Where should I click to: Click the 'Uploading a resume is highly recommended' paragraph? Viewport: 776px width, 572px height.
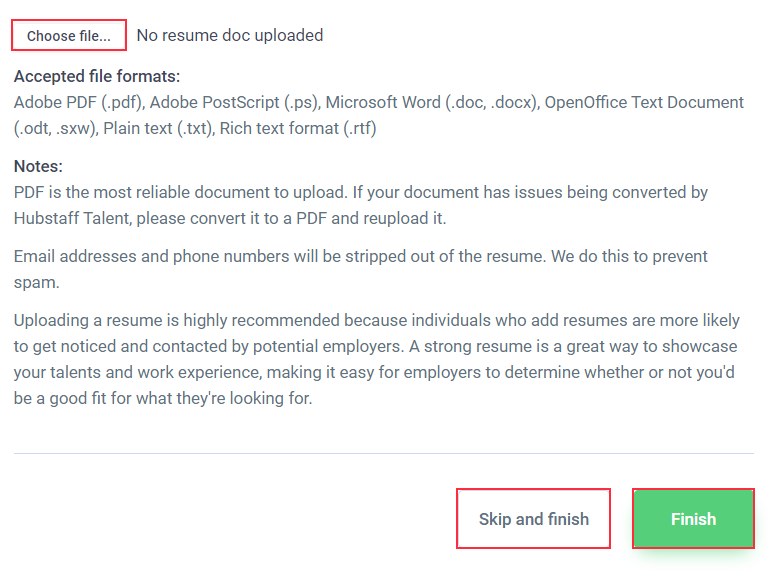pyautogui.click(x=377, y=359)
